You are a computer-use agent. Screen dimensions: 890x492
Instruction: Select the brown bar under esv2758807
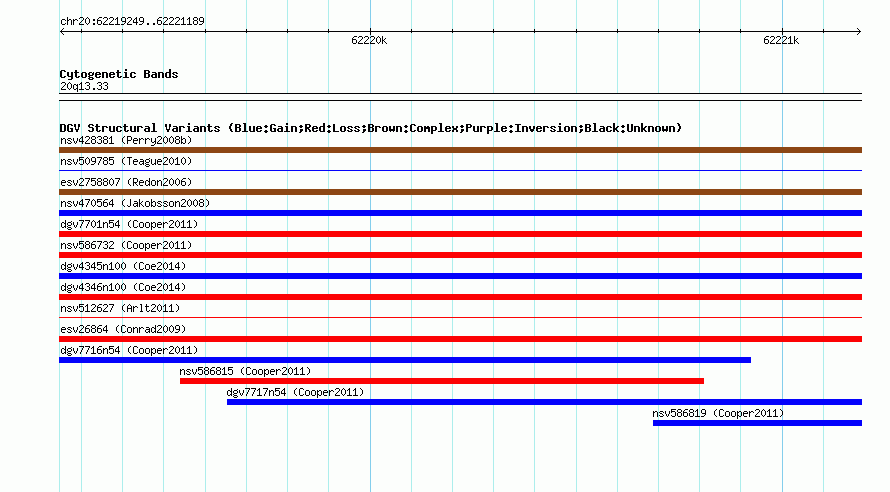[460, 192]
